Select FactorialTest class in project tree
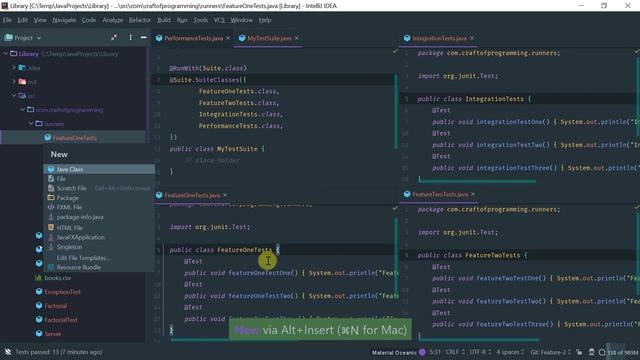Screen dimensions: 640x360 click(x=61, y=320)
